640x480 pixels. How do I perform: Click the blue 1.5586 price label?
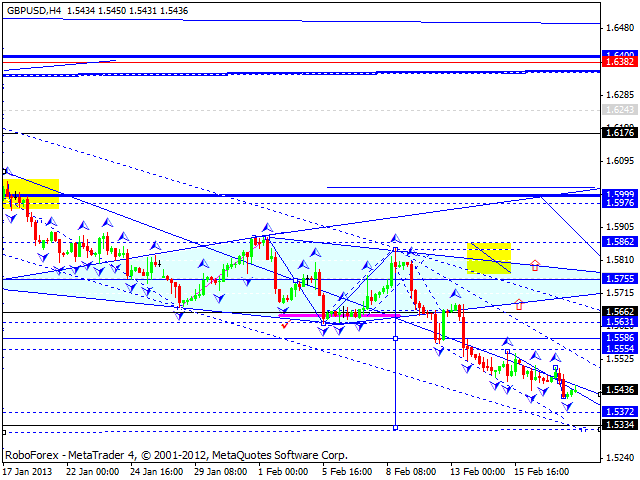(620, 338)
